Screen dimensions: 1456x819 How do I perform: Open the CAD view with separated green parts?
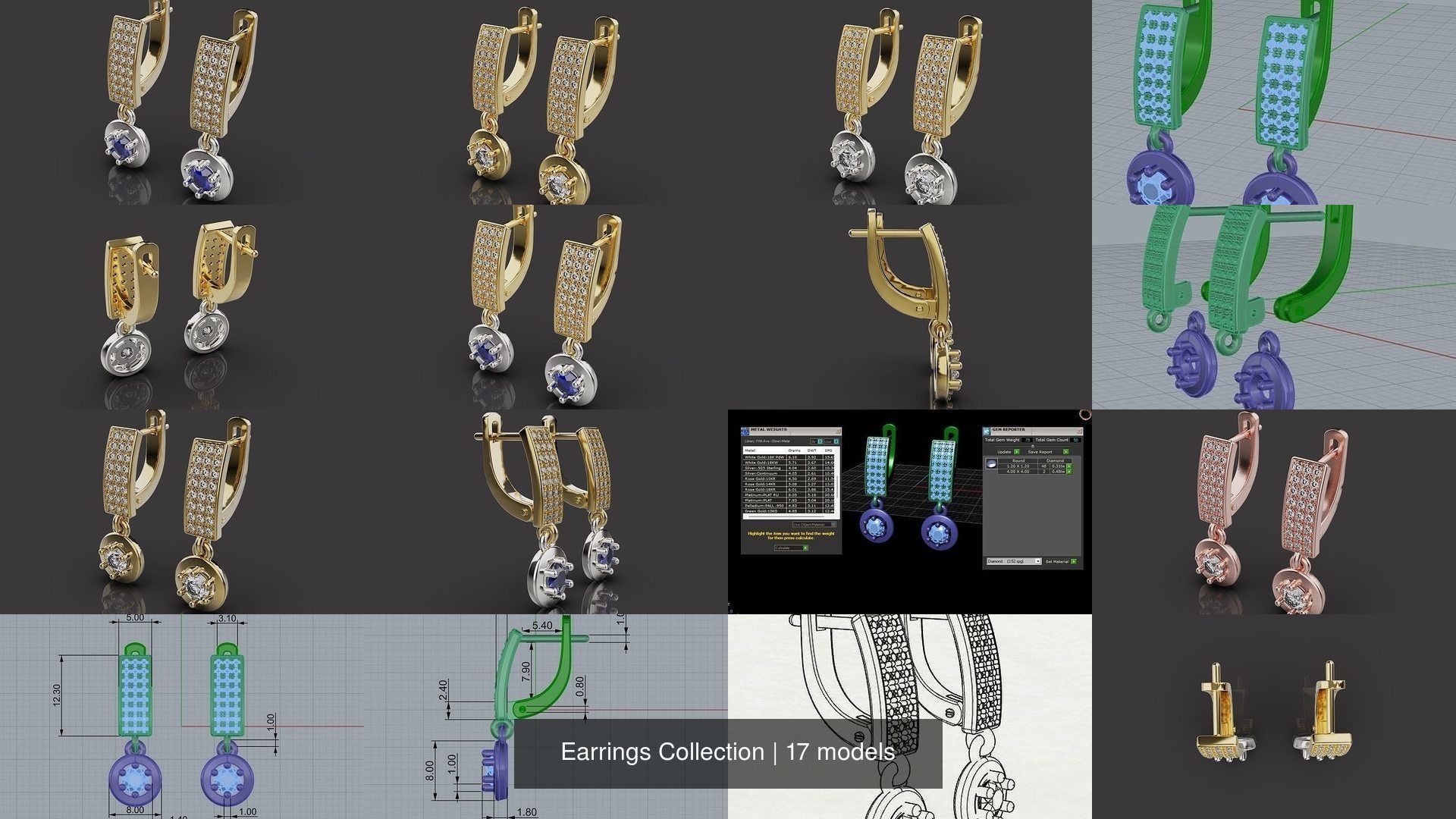pos(1274,307)
